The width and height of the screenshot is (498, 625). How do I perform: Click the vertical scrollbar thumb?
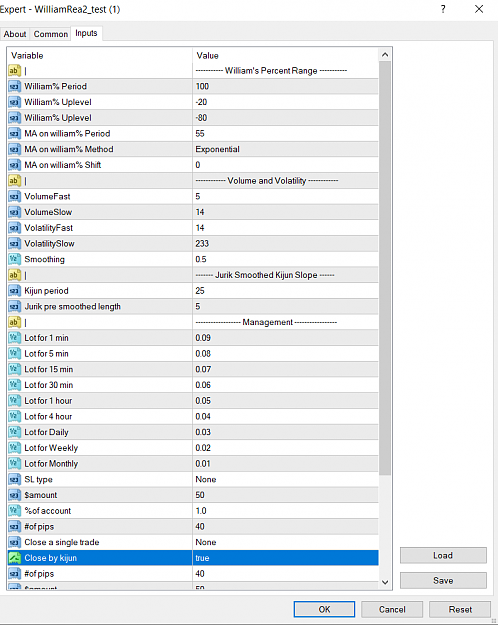[x=385, y=268]
